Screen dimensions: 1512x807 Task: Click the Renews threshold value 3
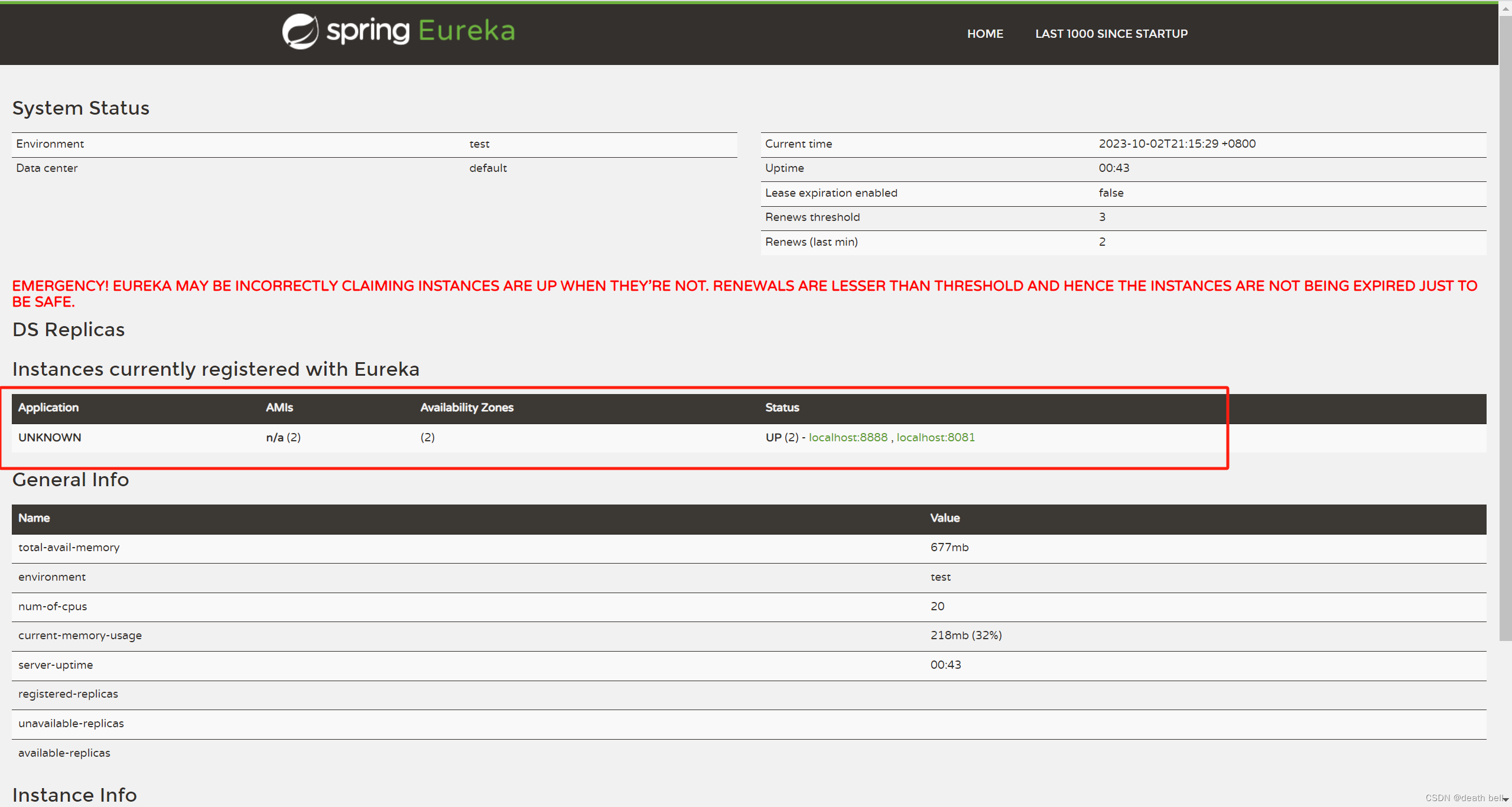1102,217
